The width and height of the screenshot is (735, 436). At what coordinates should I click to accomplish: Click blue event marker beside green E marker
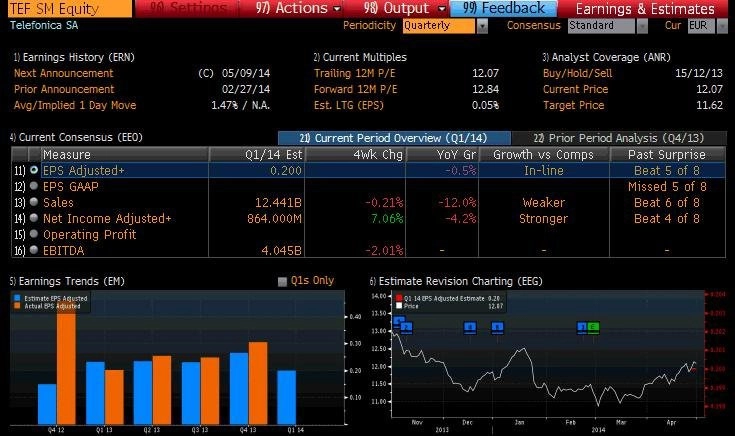(582, 327)
